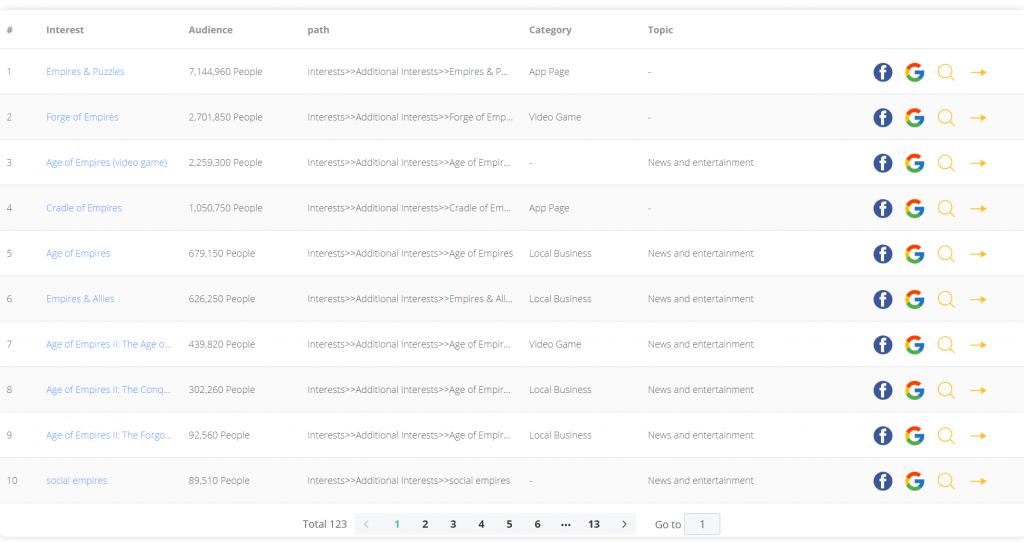Image resolution: width=1024 pixels, height=542 pixels.
Task: Facebook icon in the 439,820 People row
Action: pyautogui.click(x=882, y=344)
